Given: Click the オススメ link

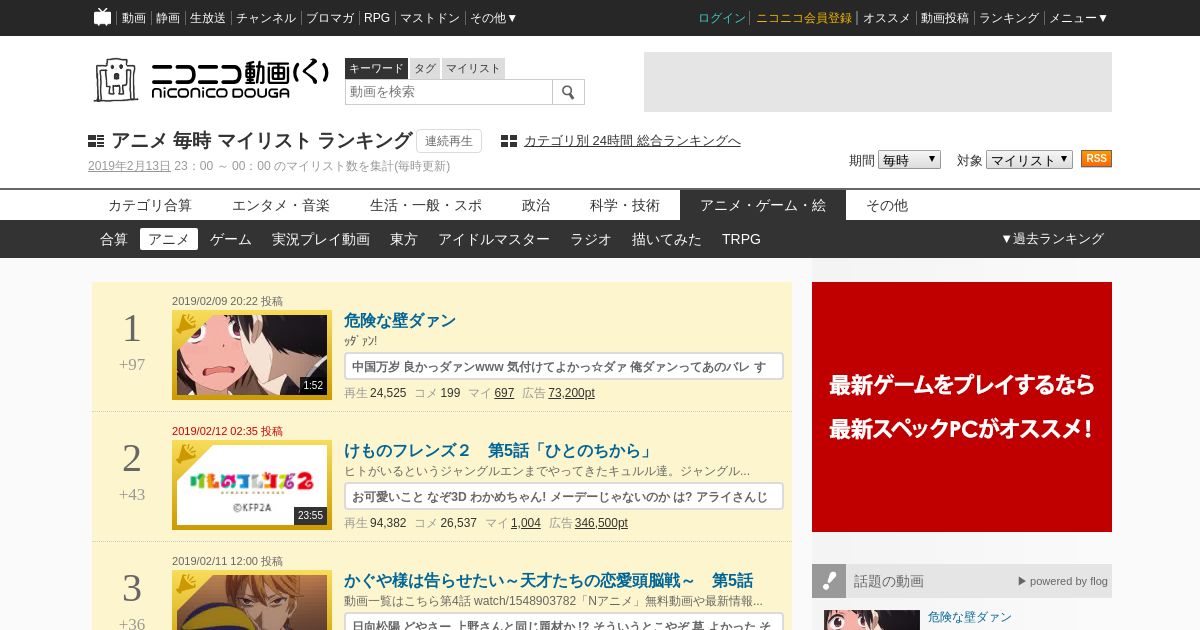Looking at the screenshot, I should coord(887,18).
